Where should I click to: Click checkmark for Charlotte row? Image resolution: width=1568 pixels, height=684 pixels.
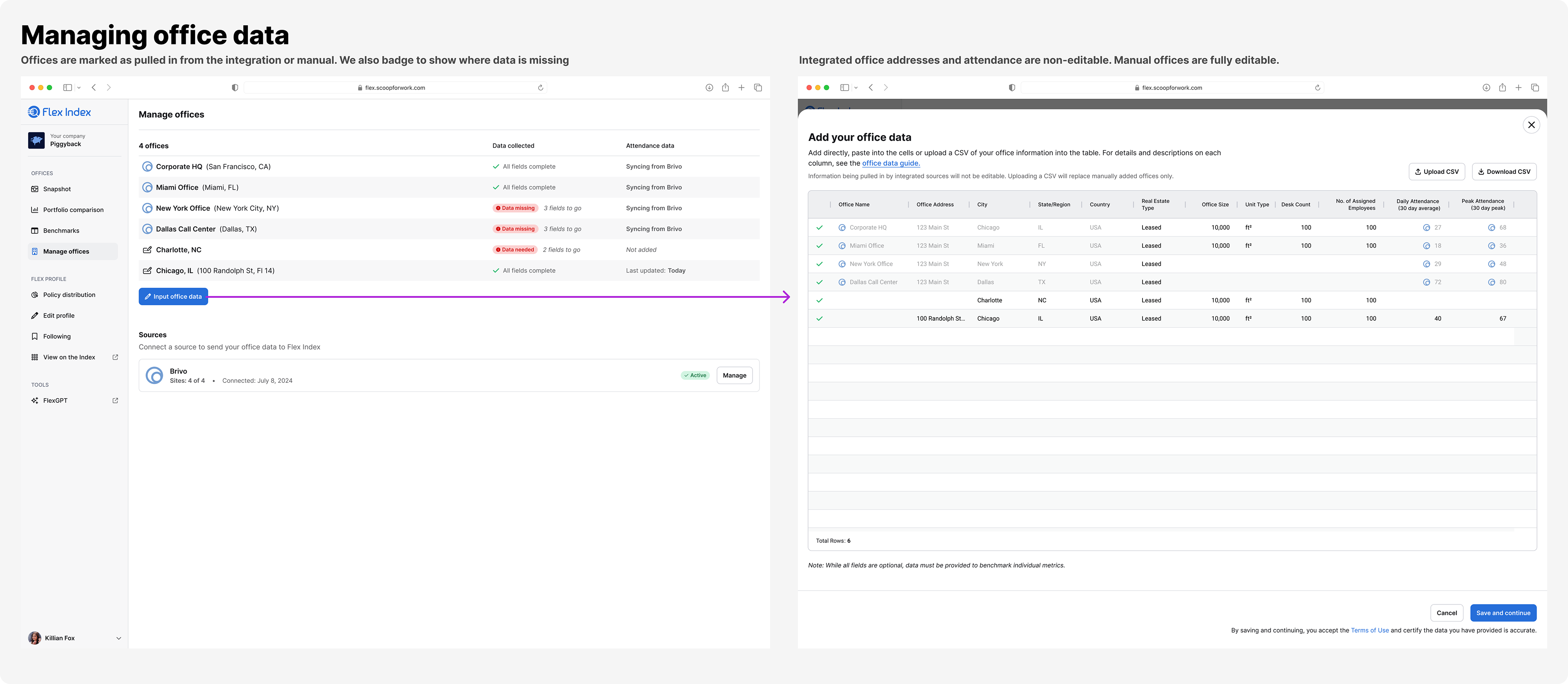819,301
